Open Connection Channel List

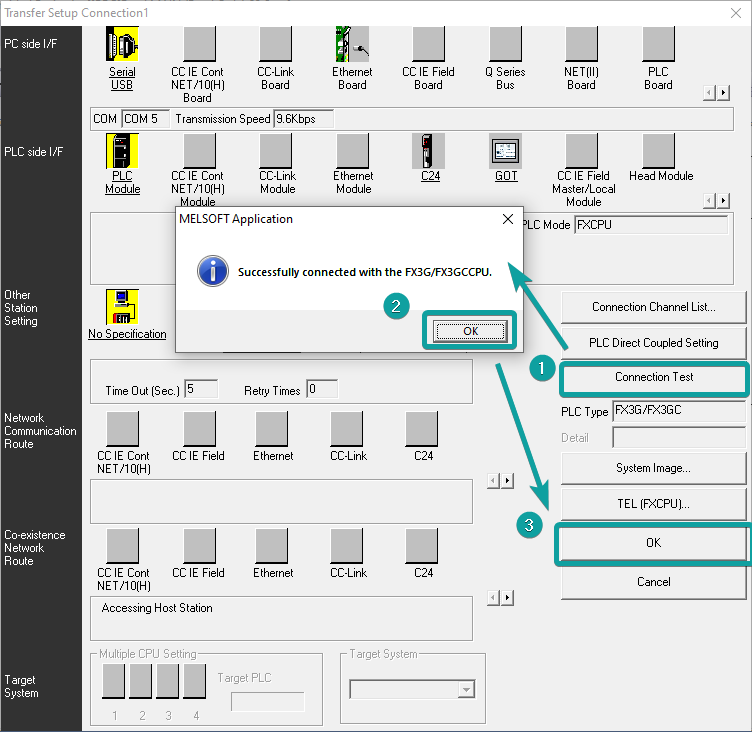(654, 307)
